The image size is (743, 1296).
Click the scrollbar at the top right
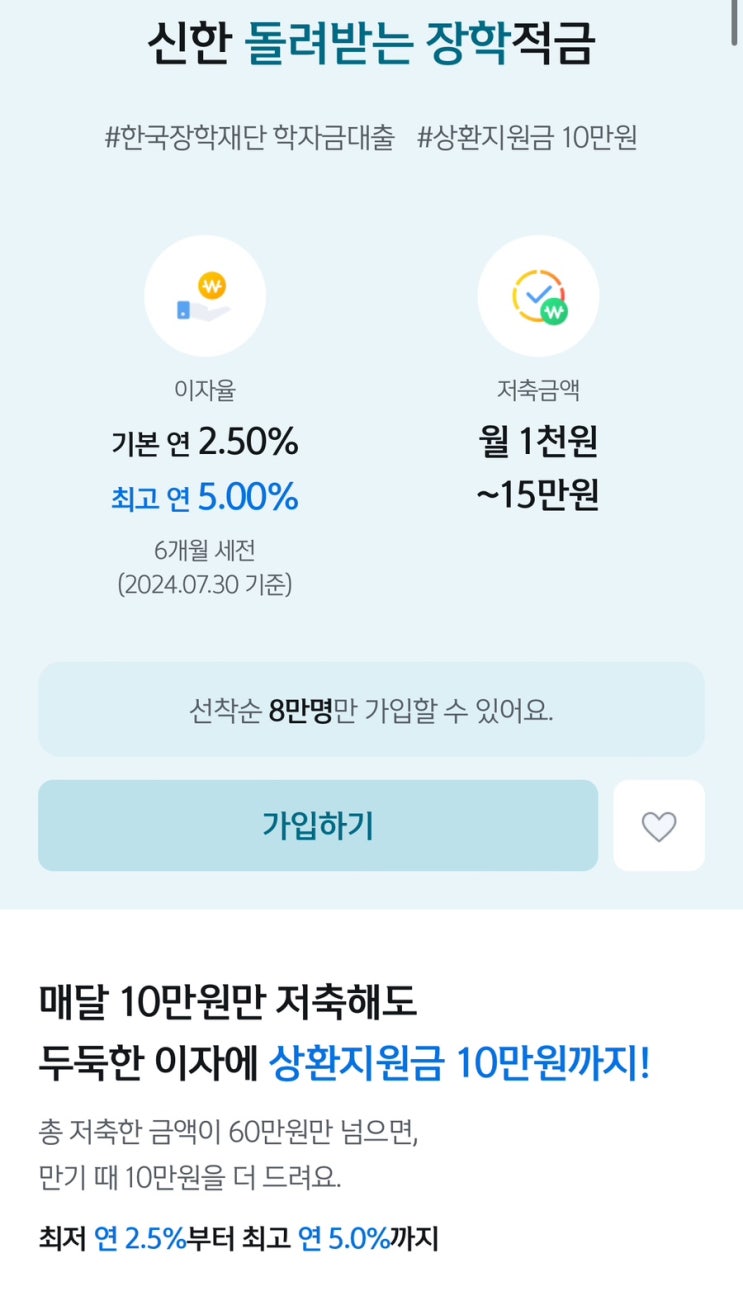point(737,20)
